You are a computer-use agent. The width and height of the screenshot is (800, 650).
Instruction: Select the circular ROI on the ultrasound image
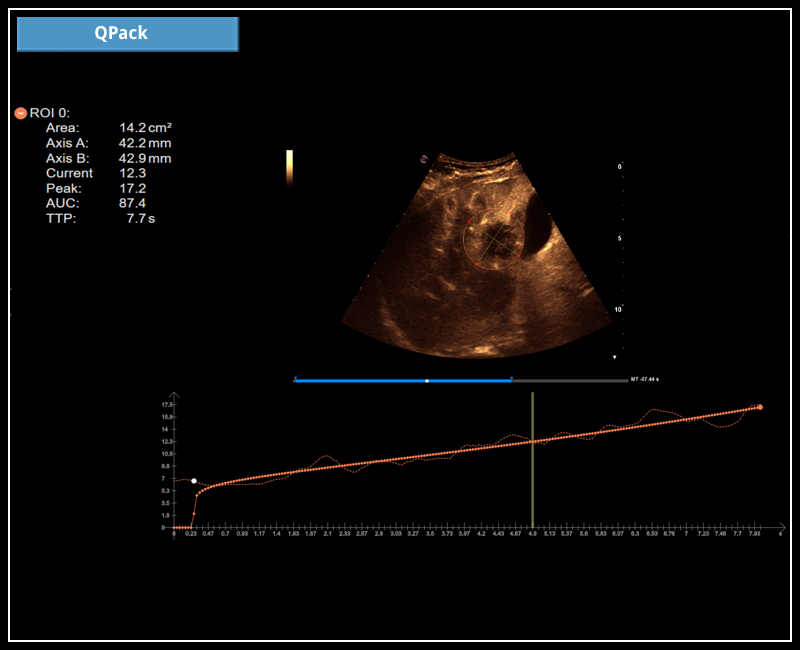(493, 240)
